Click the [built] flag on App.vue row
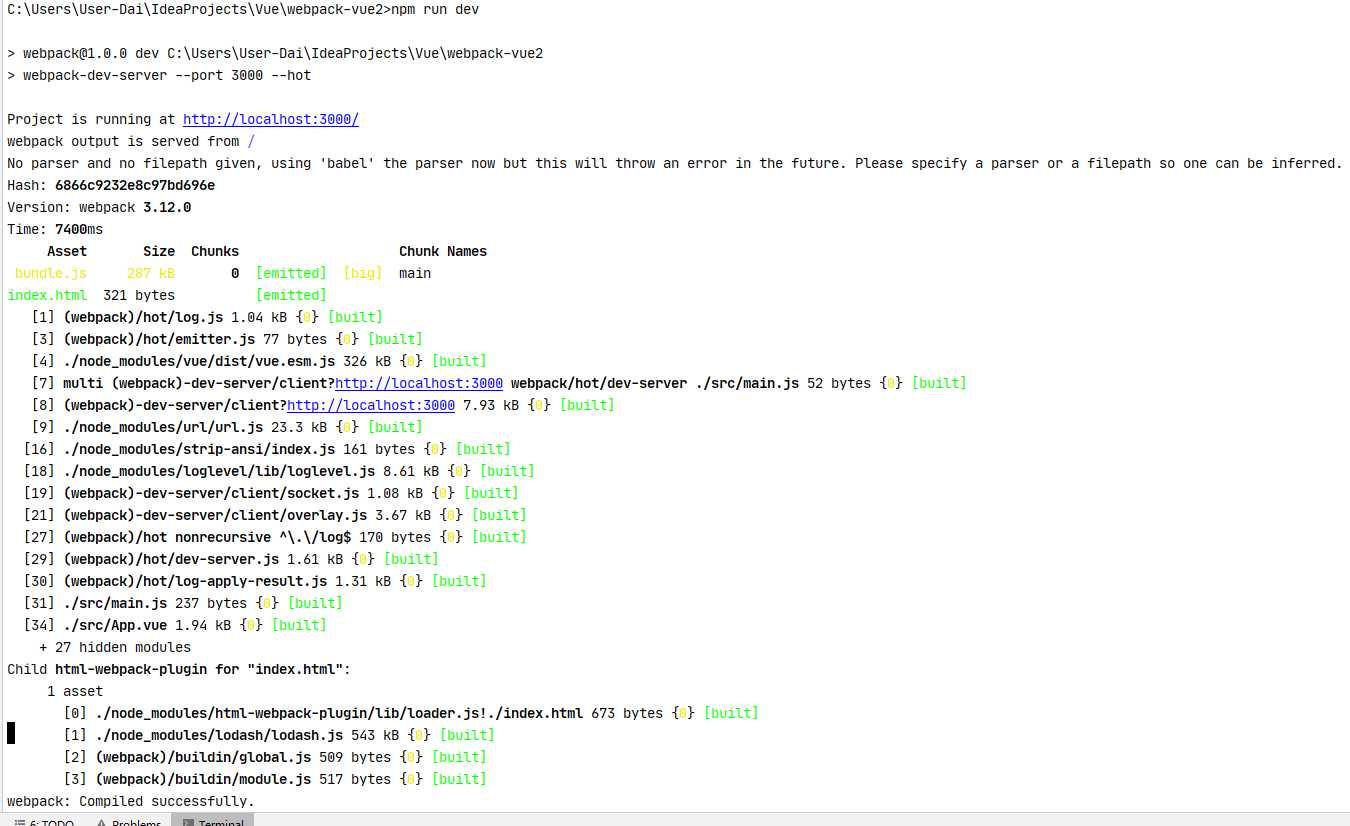 299,625
